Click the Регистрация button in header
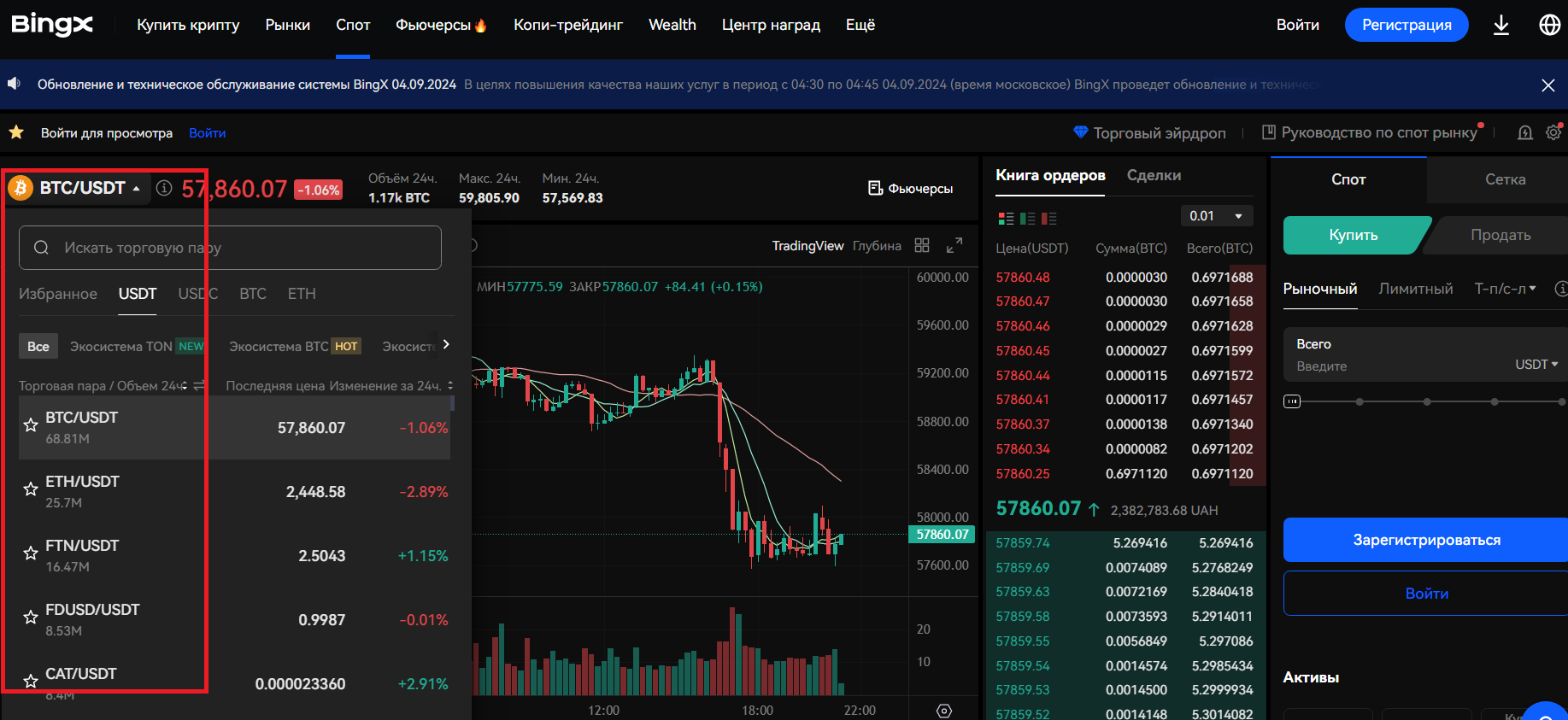1568x720 pixels. click(x=1406, y=25)
